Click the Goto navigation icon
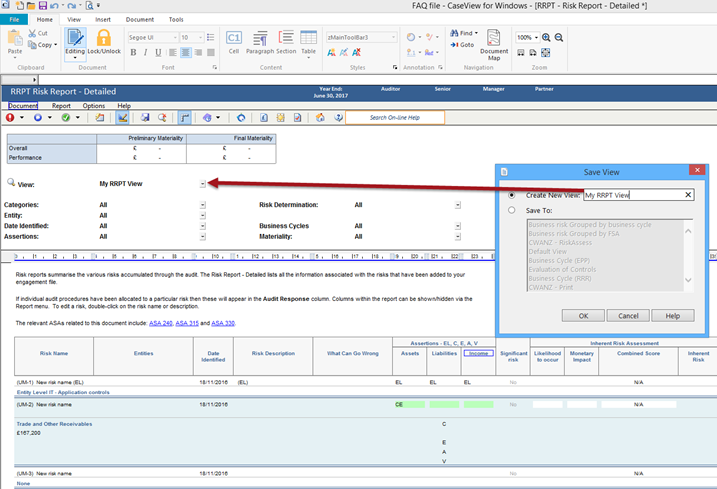 (x=454, y=45)
